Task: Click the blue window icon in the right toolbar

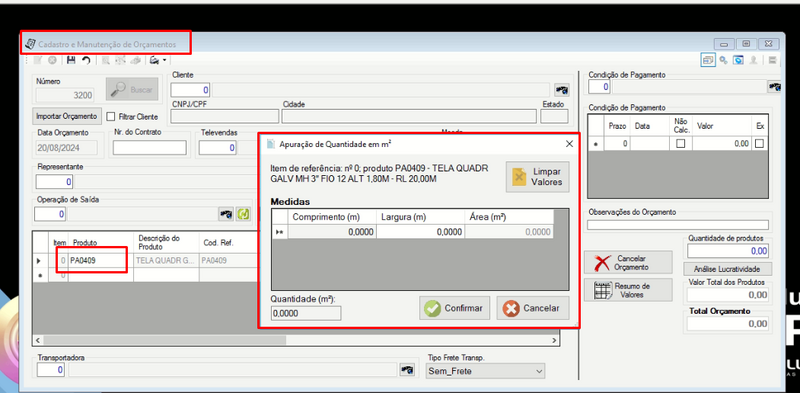Action: pos(738,60)
